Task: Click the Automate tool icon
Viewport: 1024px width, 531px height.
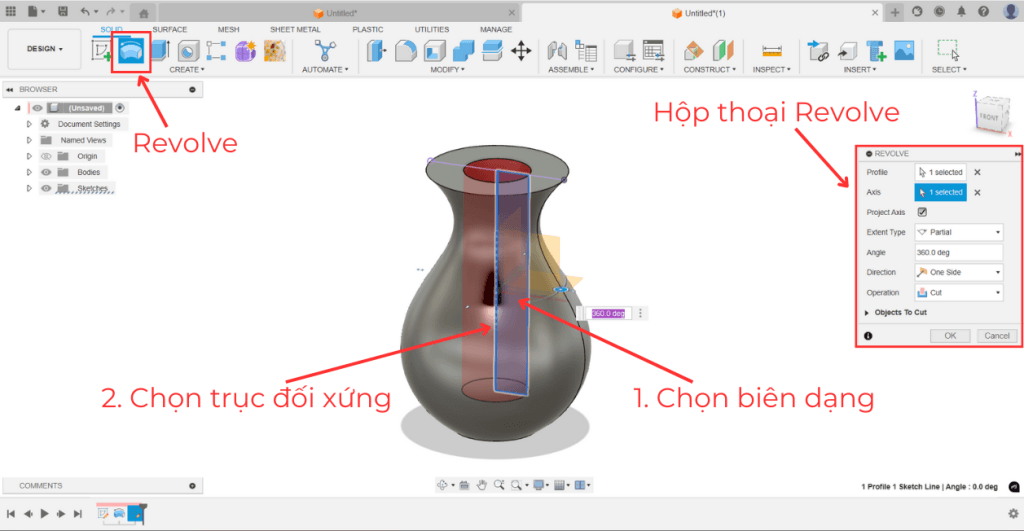Action: [326, 50]
